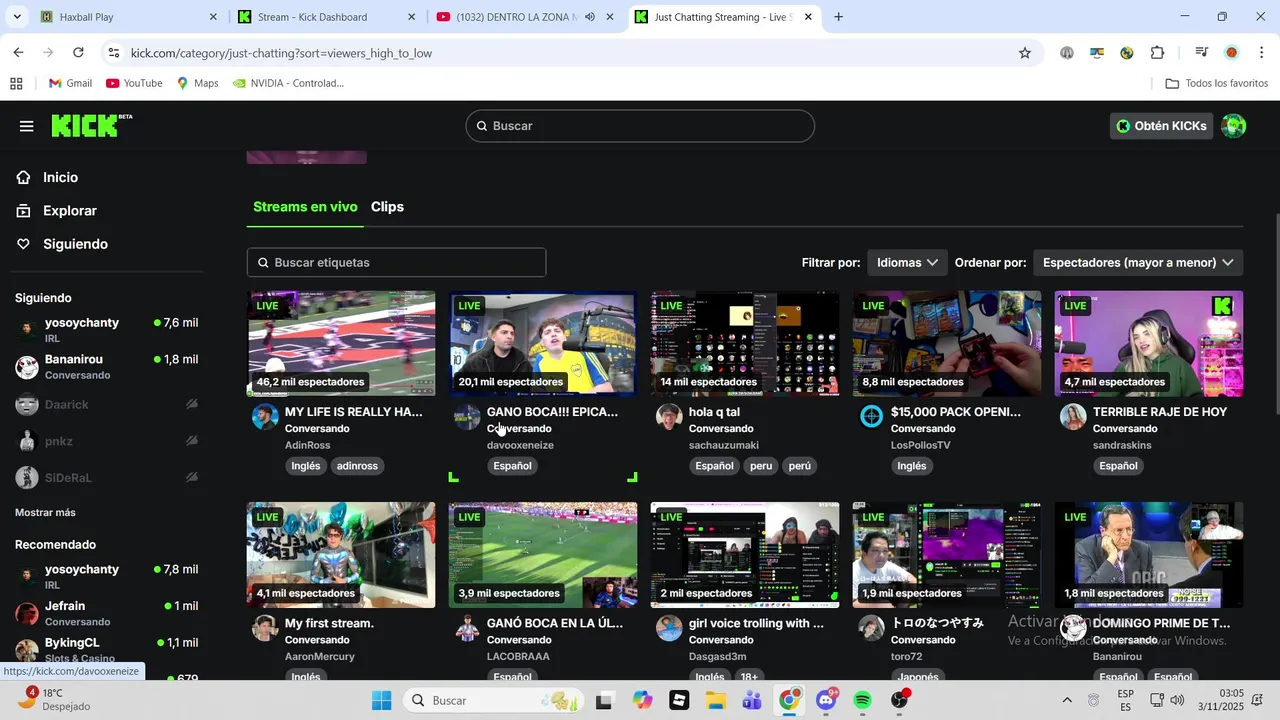
Task: Switch to the DENTRO LA ZONA YouTube tab
Action: tap(526, 17)
